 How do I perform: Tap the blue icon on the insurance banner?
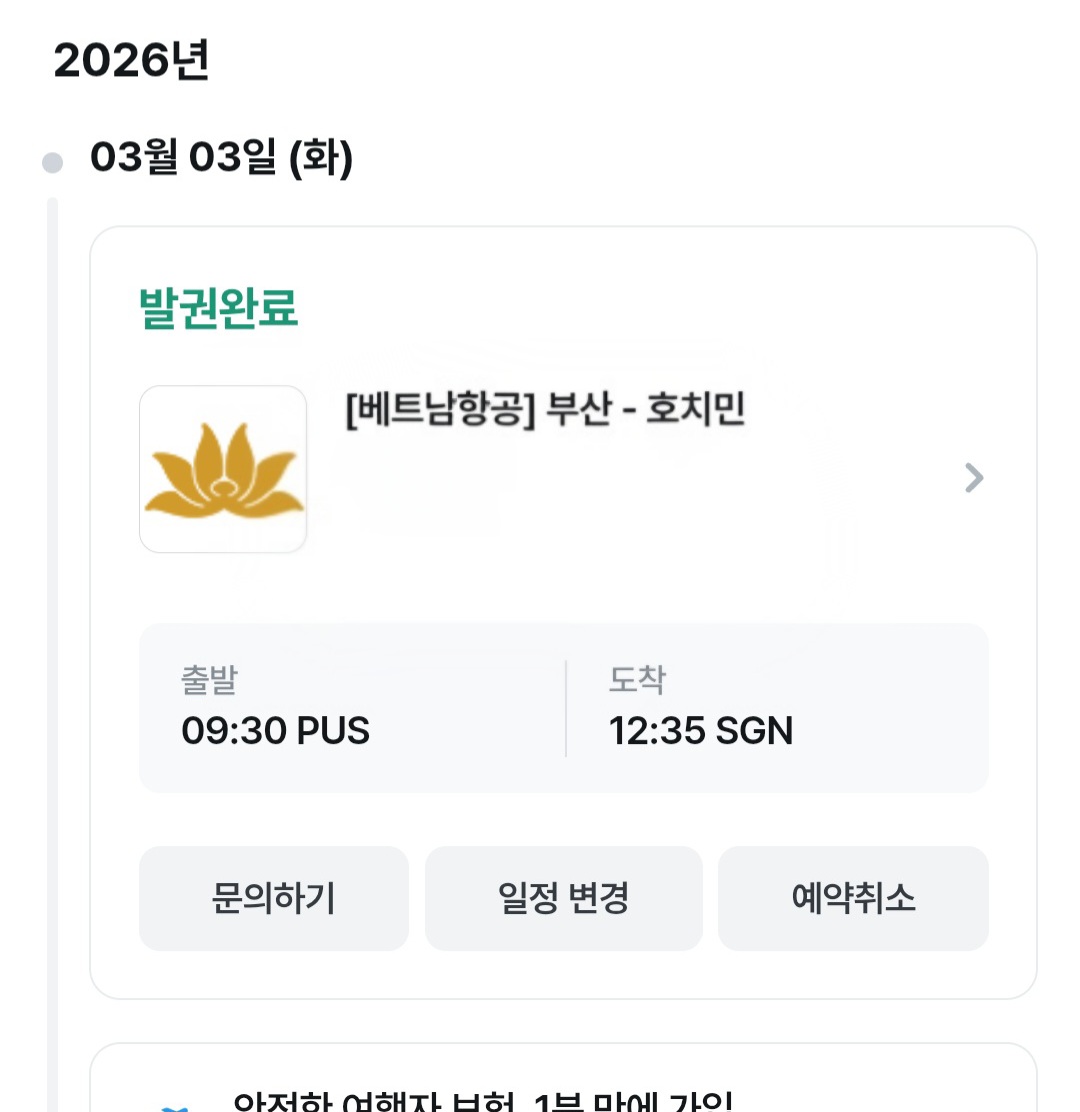[176, 1106]
